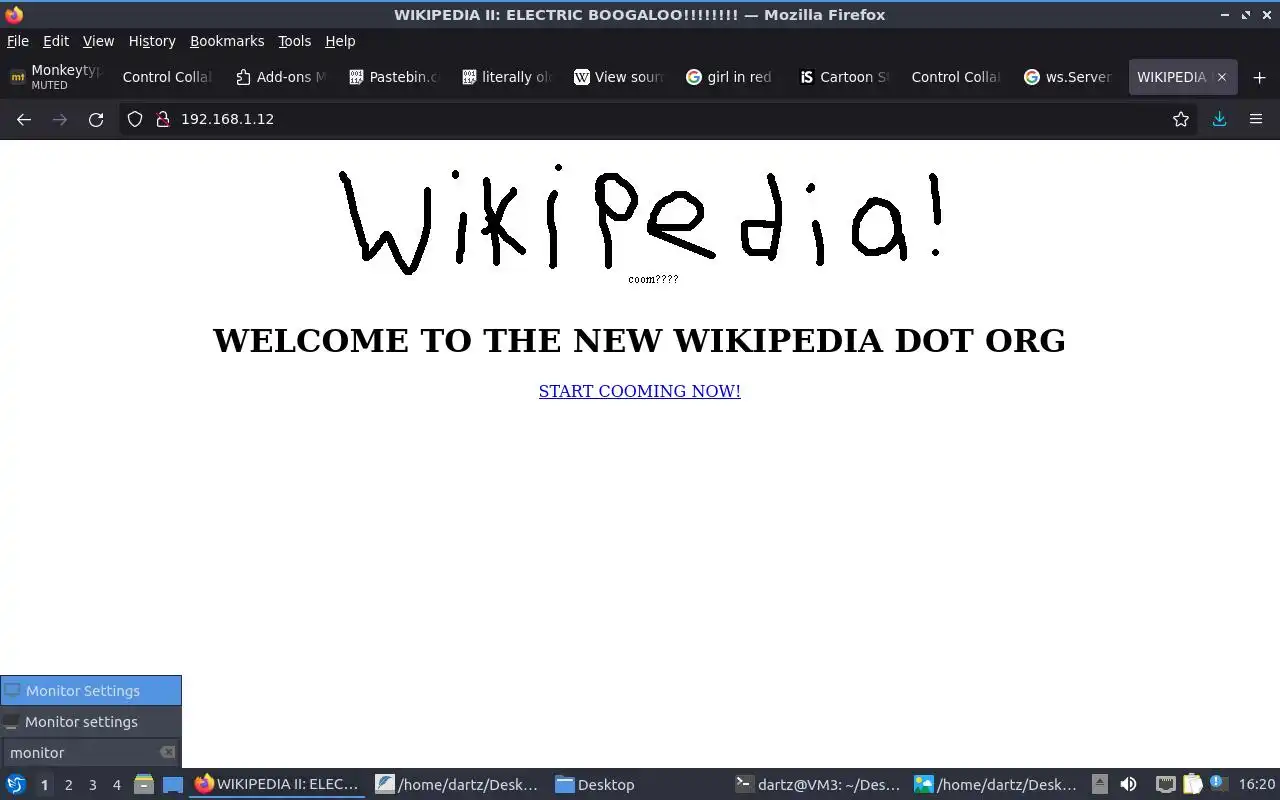Click the forward navigation arrow
This screenshot has width=1280, height=800.
coord(60,119)
